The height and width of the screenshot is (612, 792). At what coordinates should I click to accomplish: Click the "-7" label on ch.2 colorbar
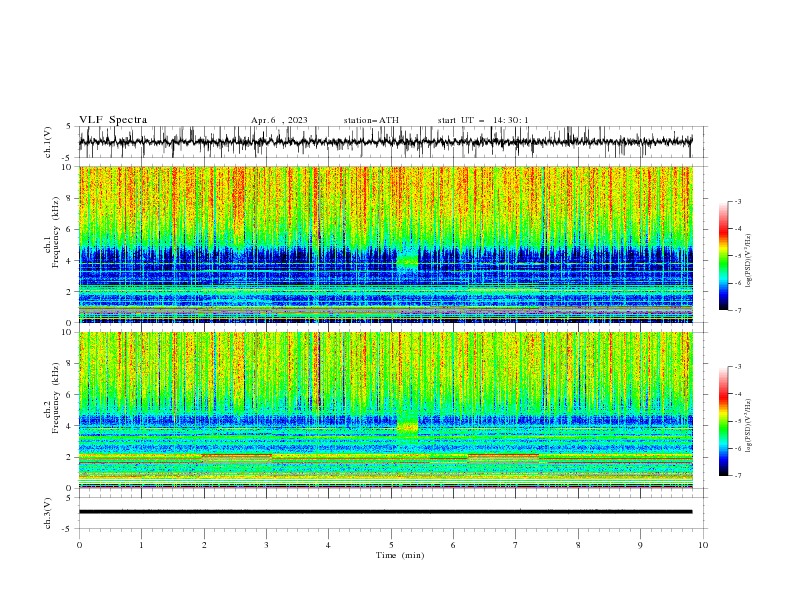(738, 476)
